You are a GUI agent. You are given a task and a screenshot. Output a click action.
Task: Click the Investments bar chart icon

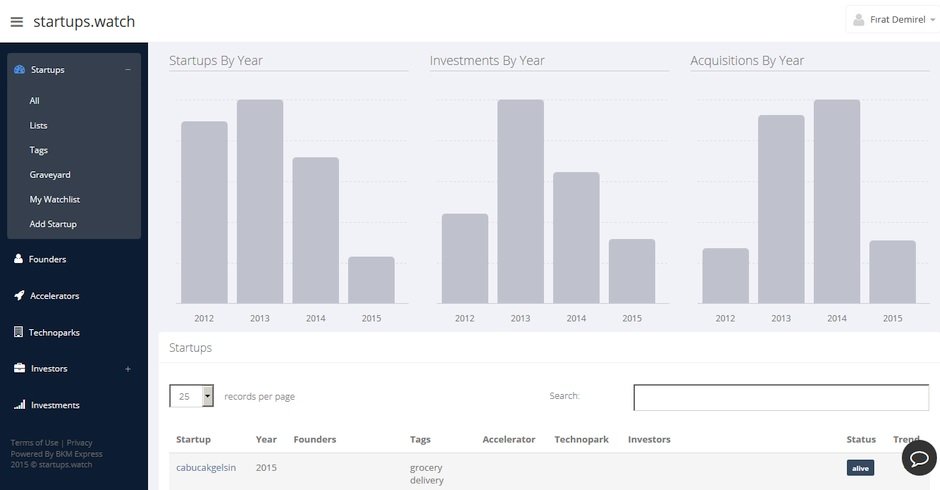pyautogui.click(x=19, y=405)
